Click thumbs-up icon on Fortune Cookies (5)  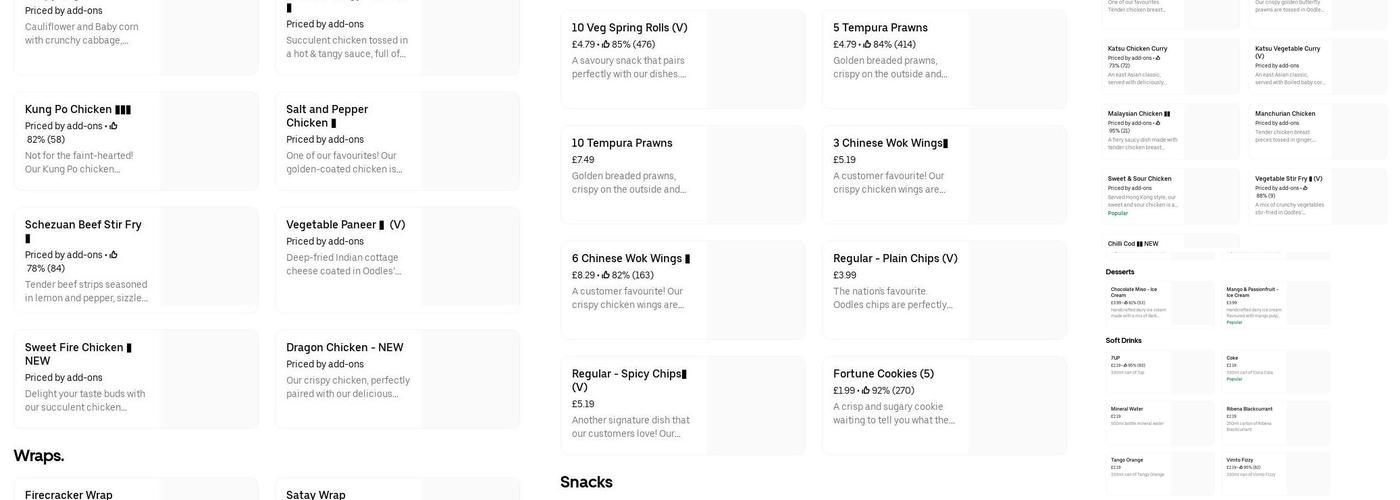[x=866, y=391]
